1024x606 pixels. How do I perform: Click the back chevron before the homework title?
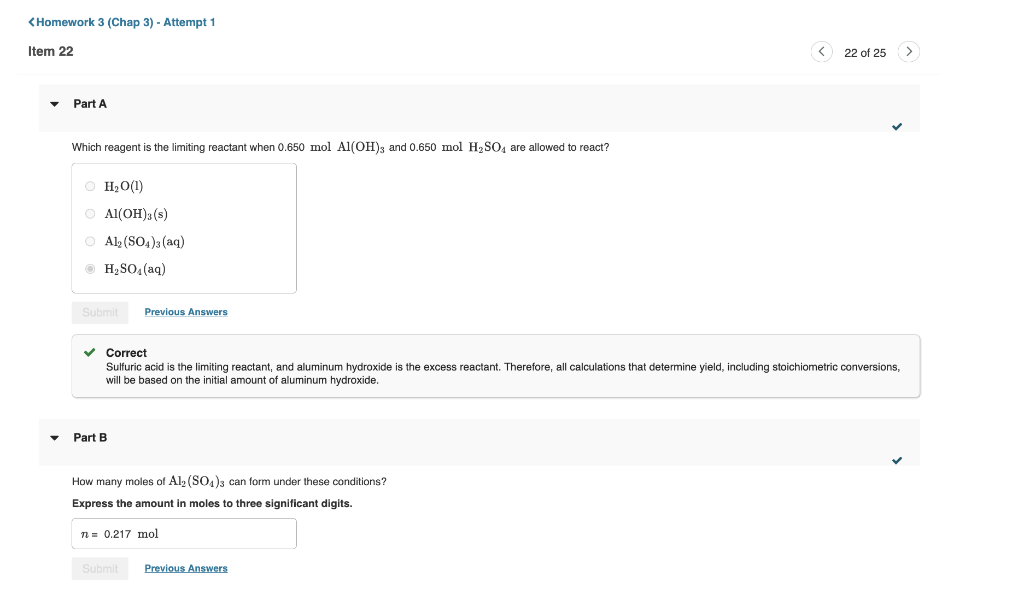click(30, 21)
